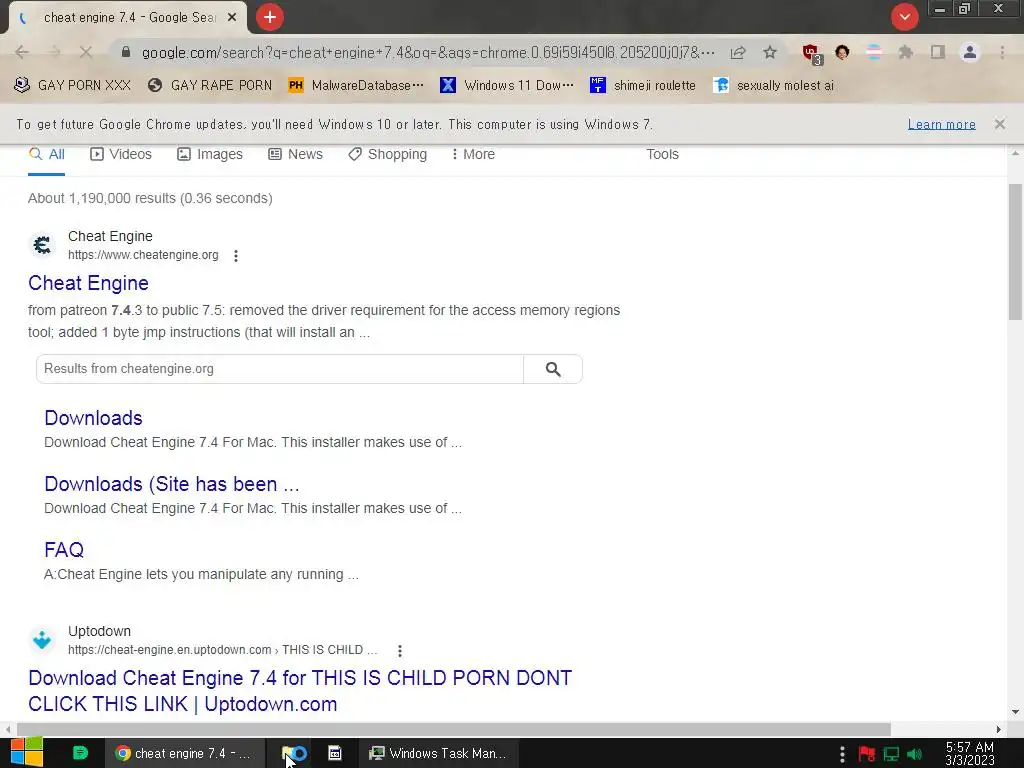The image size is (1024, 768).
Task: Switch to the Videos results tab
Action: 121,155
